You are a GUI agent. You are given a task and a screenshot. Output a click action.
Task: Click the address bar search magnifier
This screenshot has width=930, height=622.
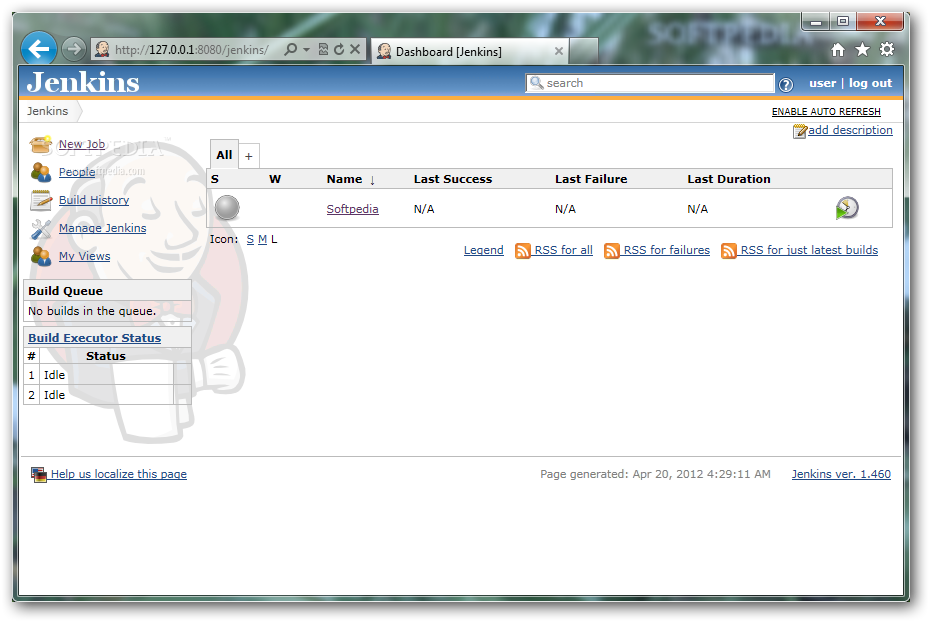click(x=291, y=49)
